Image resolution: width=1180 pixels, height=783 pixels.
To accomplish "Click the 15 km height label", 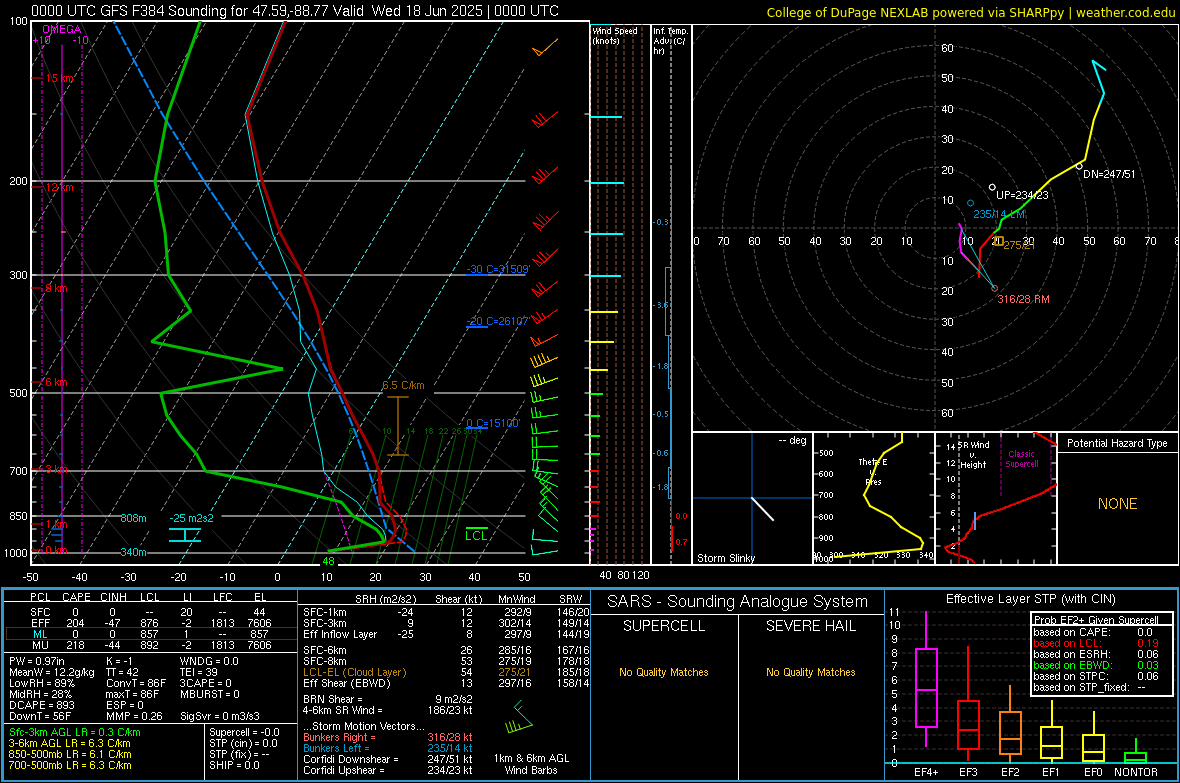I will click(x=60, y=78).
